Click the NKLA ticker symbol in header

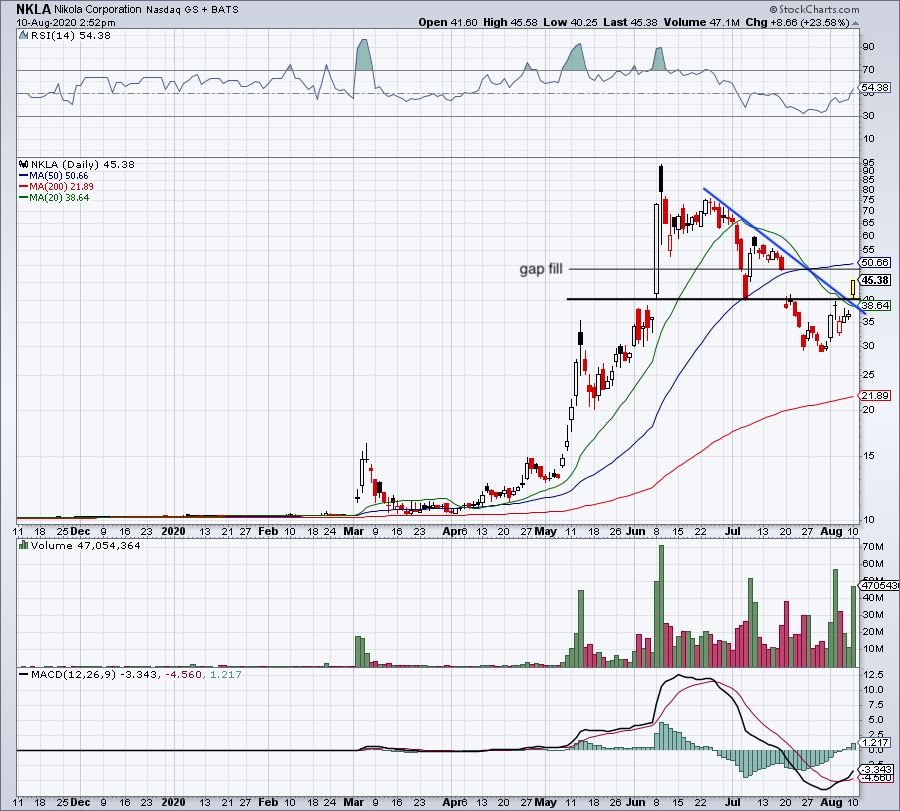[x=33, y=9]
